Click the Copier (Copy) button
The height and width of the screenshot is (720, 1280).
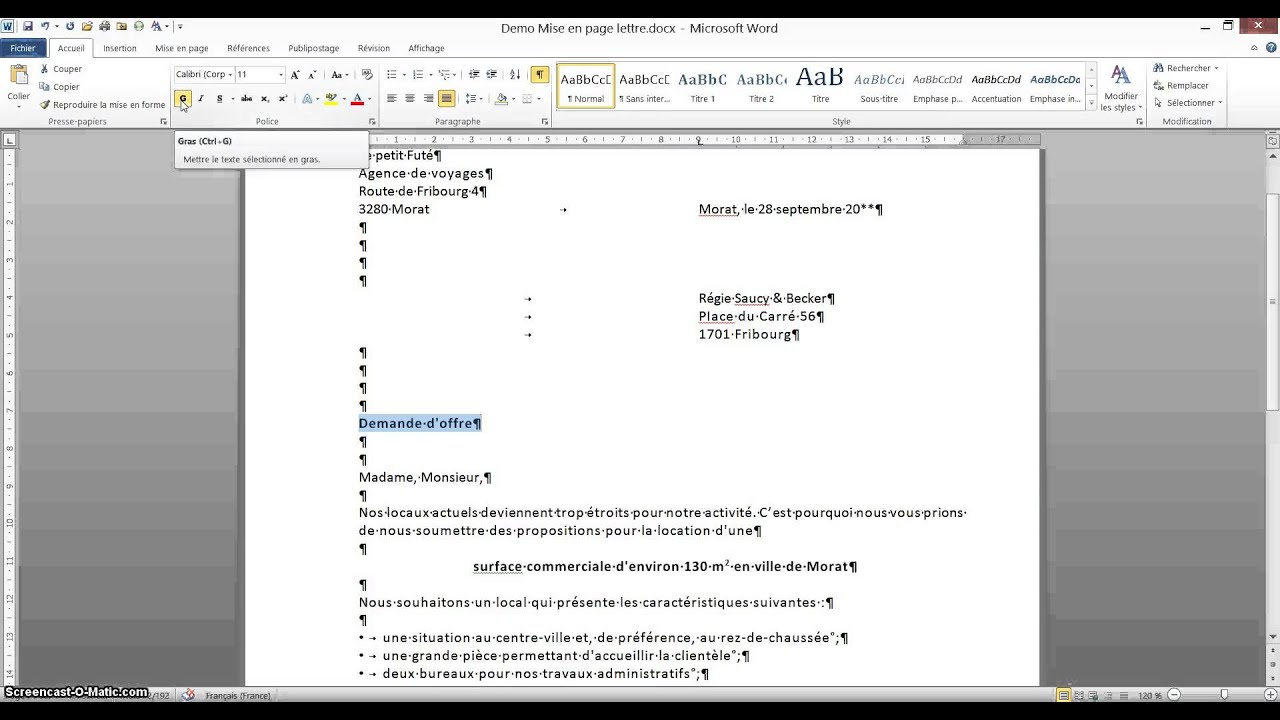(x=60, y=87)
